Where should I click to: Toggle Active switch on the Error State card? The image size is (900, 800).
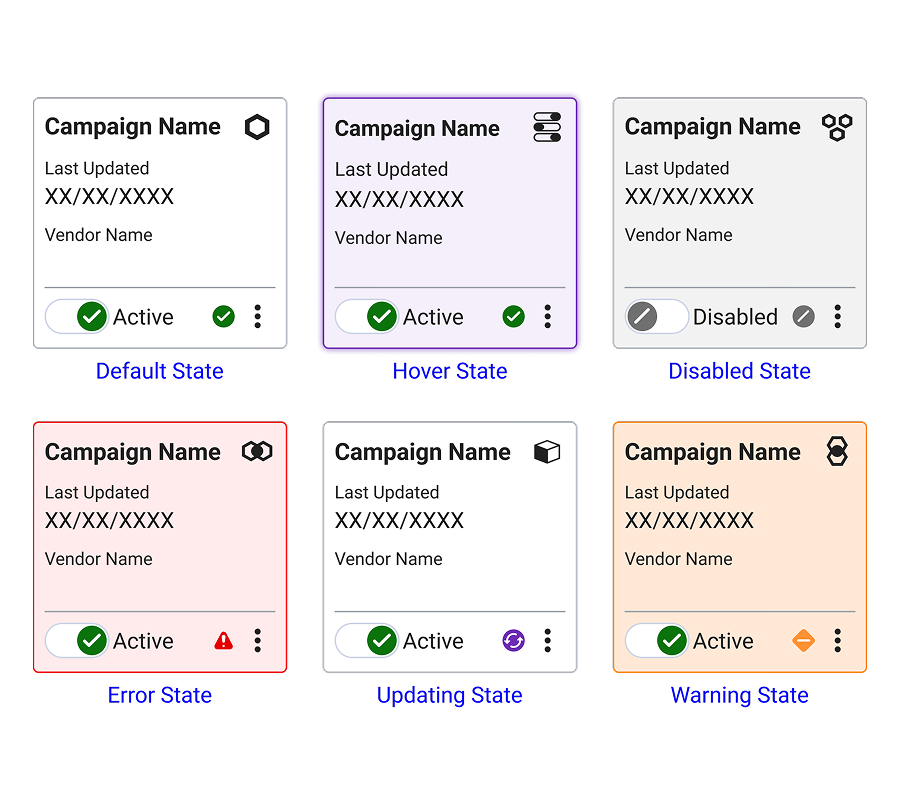coord(77,641)
